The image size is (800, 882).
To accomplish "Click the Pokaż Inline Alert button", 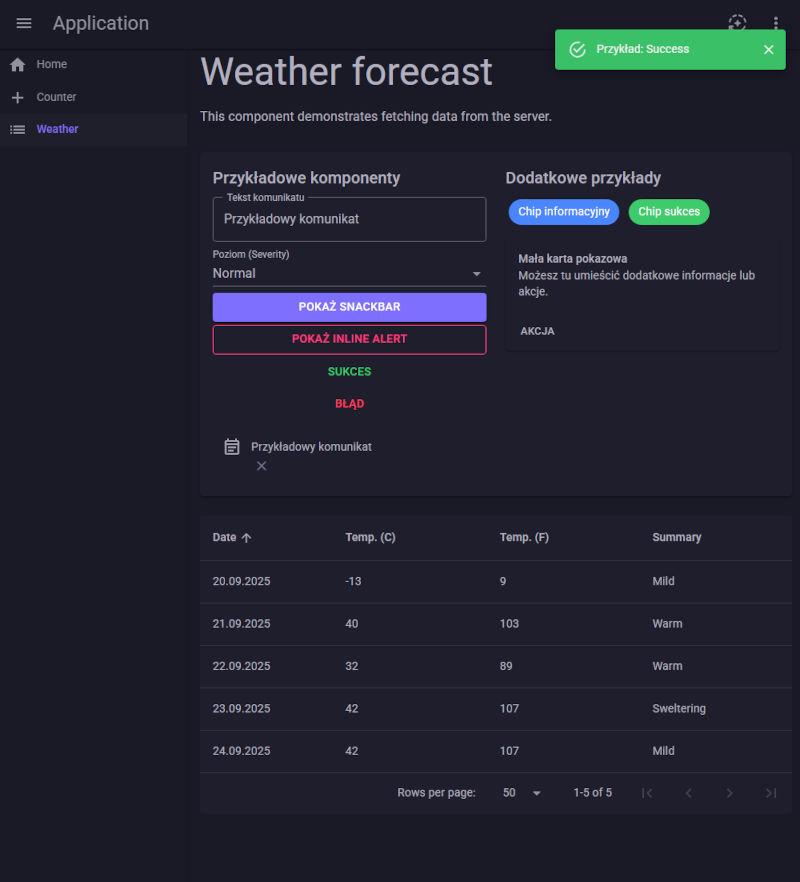I will tap(349, 339).
